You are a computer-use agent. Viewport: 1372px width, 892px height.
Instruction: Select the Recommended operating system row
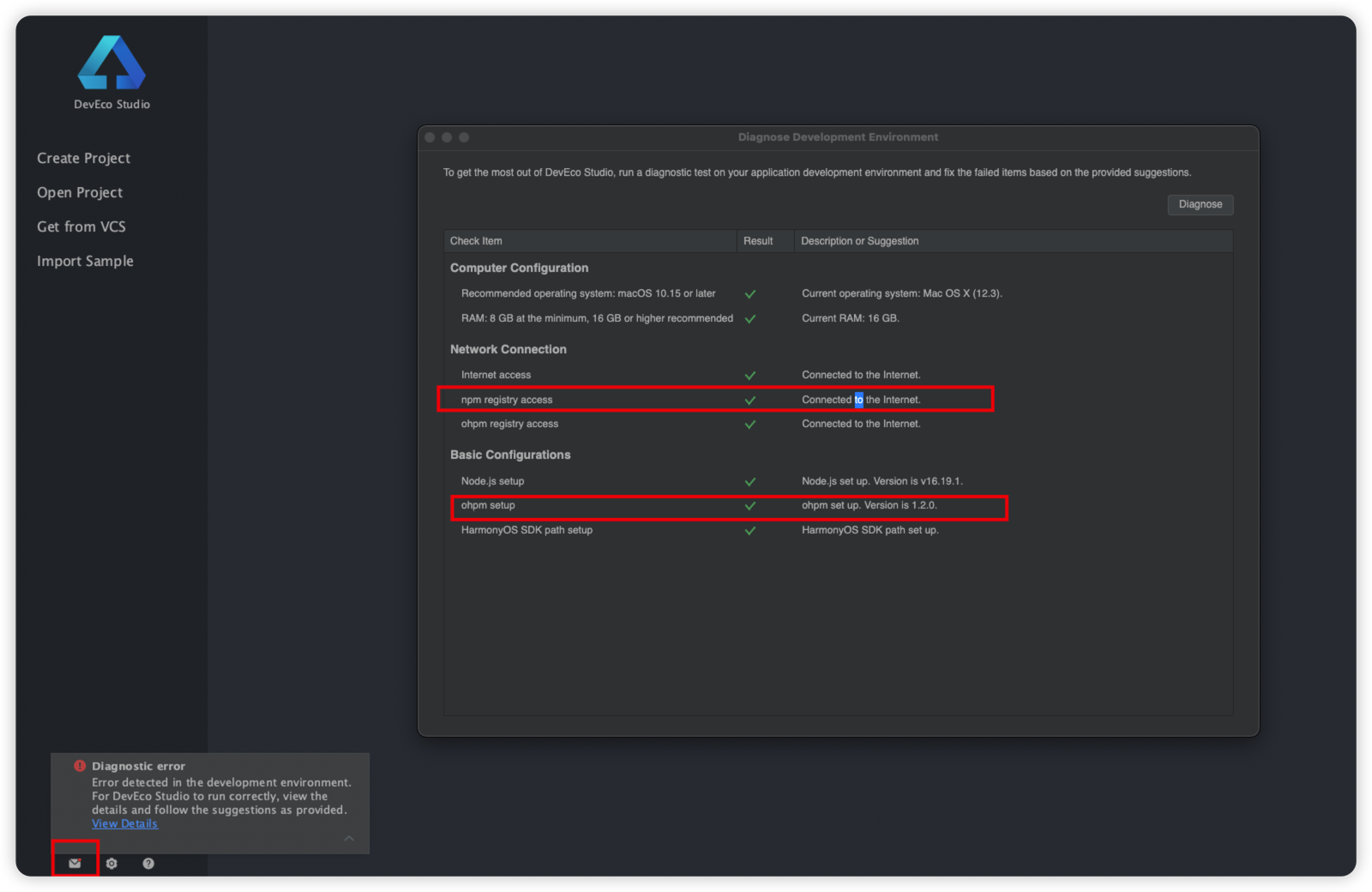(x=839, y=293)
